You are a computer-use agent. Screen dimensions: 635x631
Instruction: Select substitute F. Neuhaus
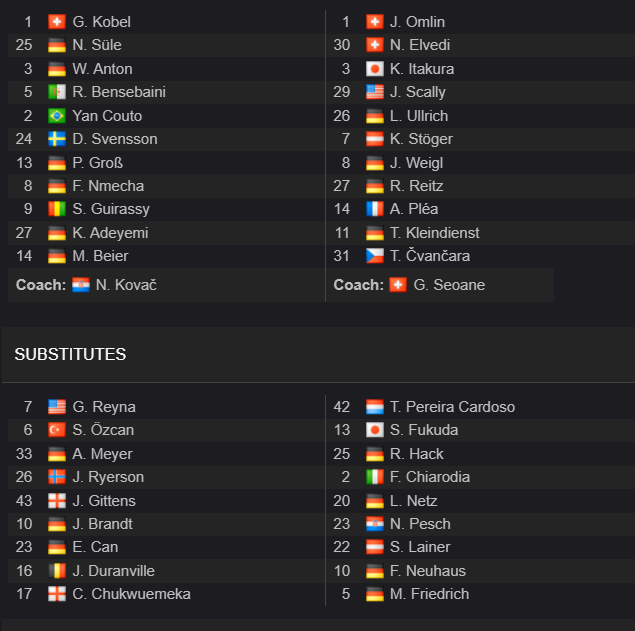[428, 571]
